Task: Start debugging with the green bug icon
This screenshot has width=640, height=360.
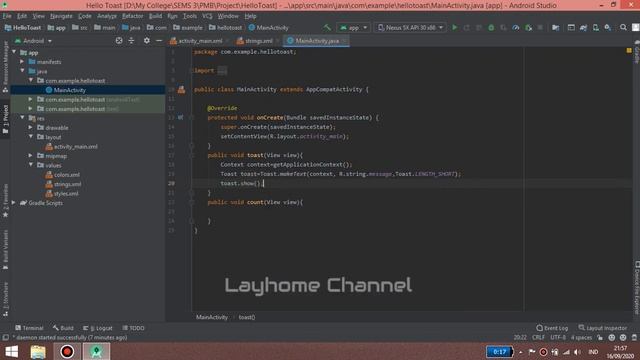Action: 491,28
